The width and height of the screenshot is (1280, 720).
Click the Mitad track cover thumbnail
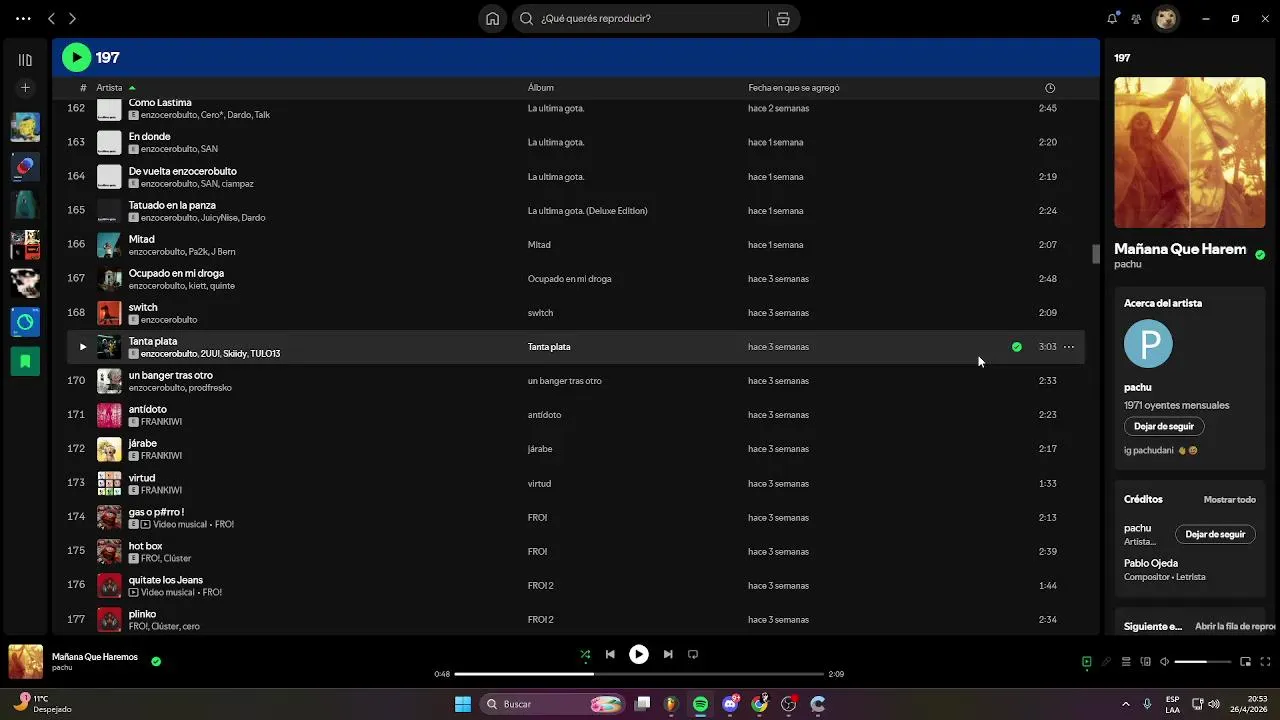point(109,245)
